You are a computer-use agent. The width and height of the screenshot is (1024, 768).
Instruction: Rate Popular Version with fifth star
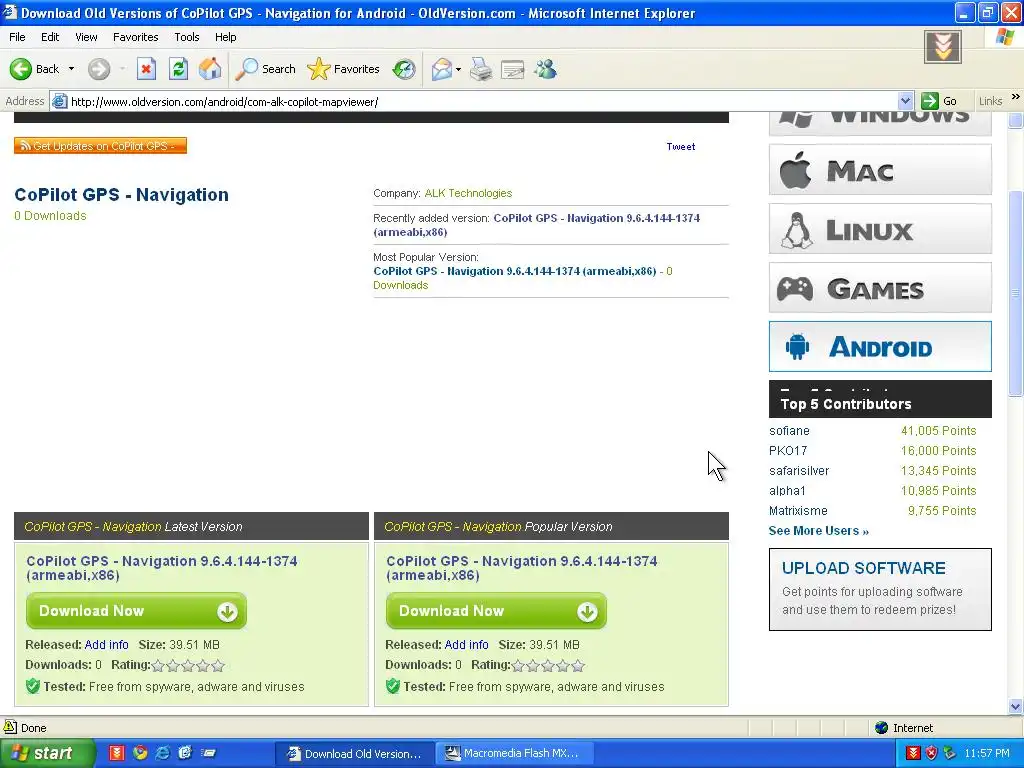[x=578, y=666]
